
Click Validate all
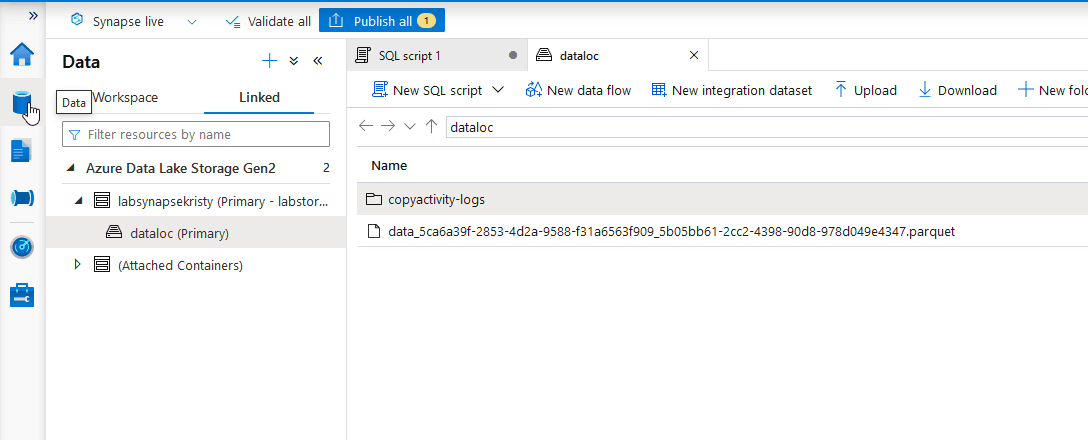point(267,21)
